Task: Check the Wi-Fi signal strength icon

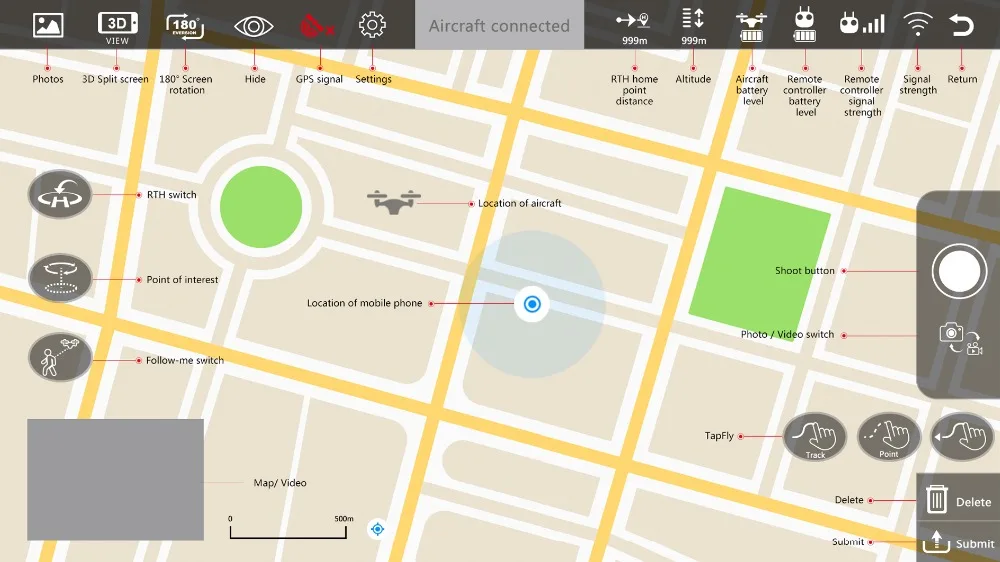Action: (917, 25)
